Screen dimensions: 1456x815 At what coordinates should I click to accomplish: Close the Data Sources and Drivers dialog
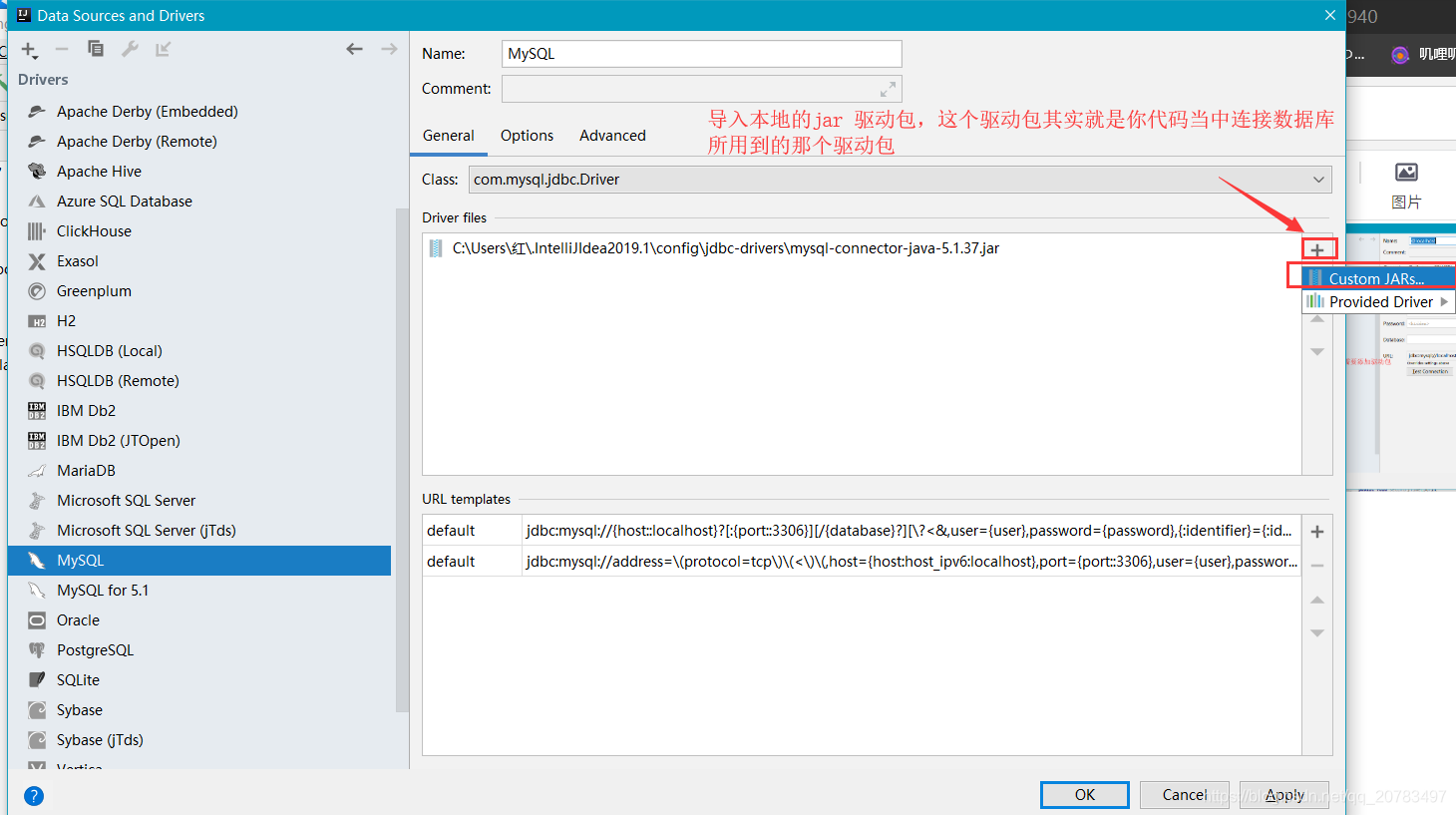(1329, 15)
